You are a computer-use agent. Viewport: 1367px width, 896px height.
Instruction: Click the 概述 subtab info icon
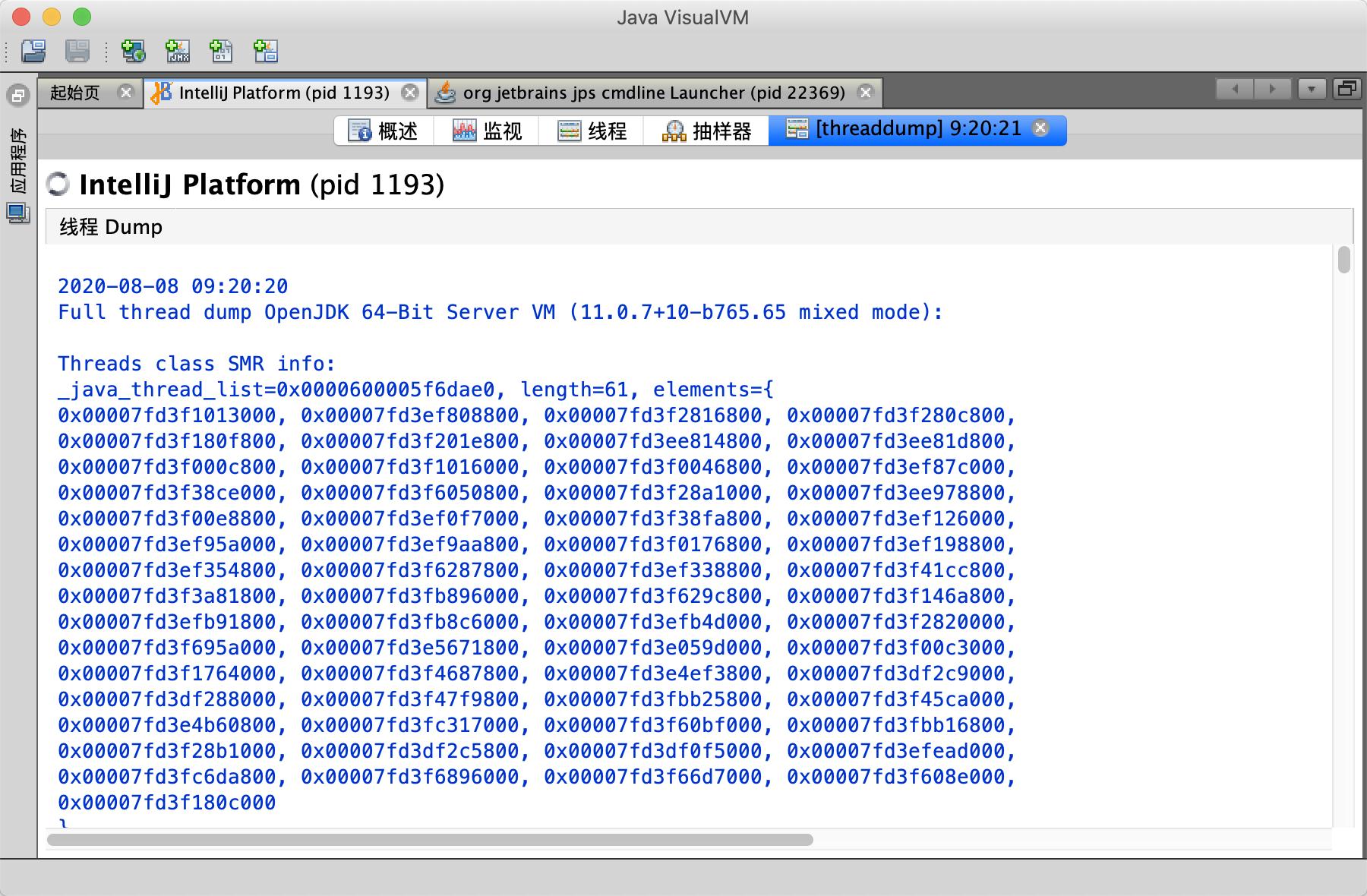tap(359, 131)
